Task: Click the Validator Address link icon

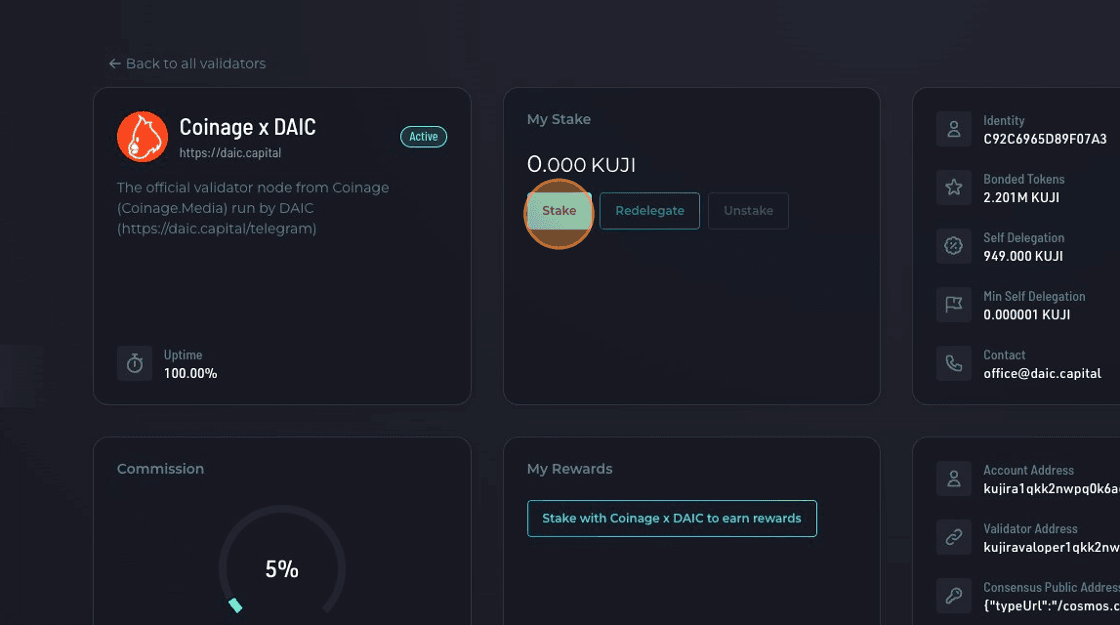Action: click(954, 537)
